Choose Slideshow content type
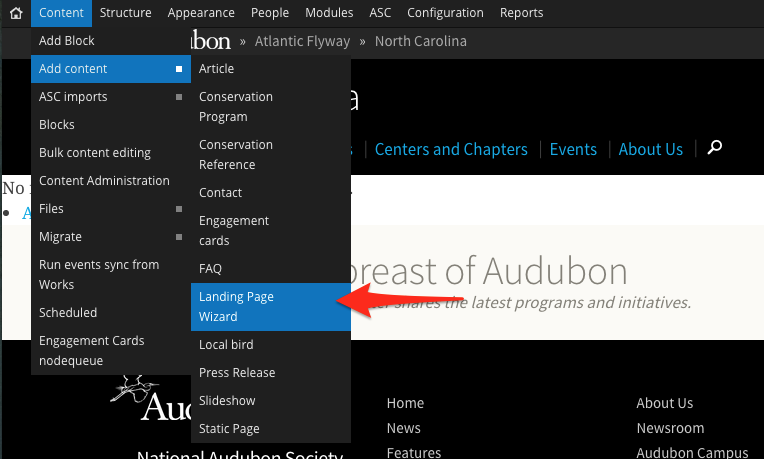Viewport: 764px width, 459px height. (x=271, y=401)
